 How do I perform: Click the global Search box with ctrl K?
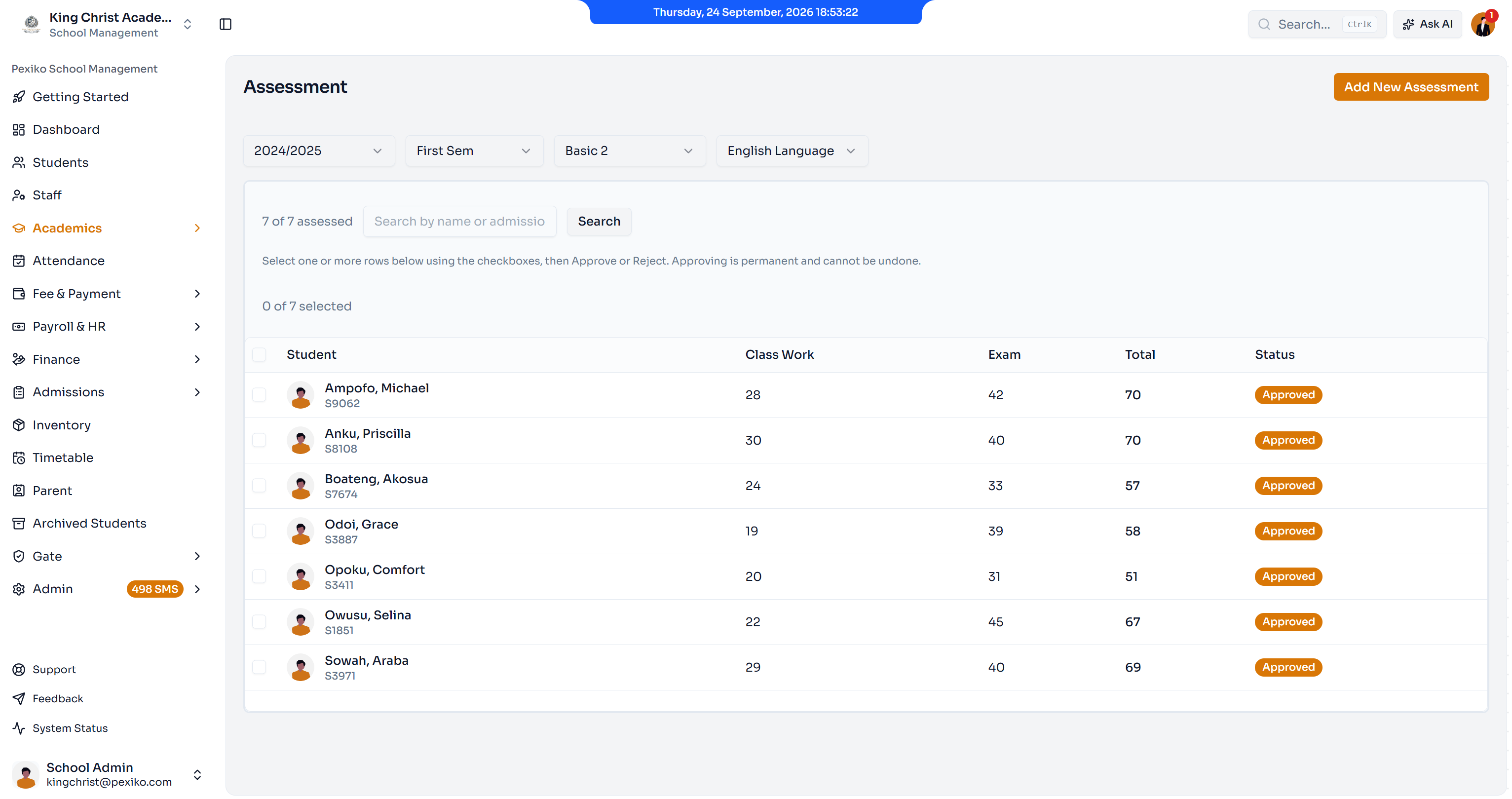(1317, 24)
